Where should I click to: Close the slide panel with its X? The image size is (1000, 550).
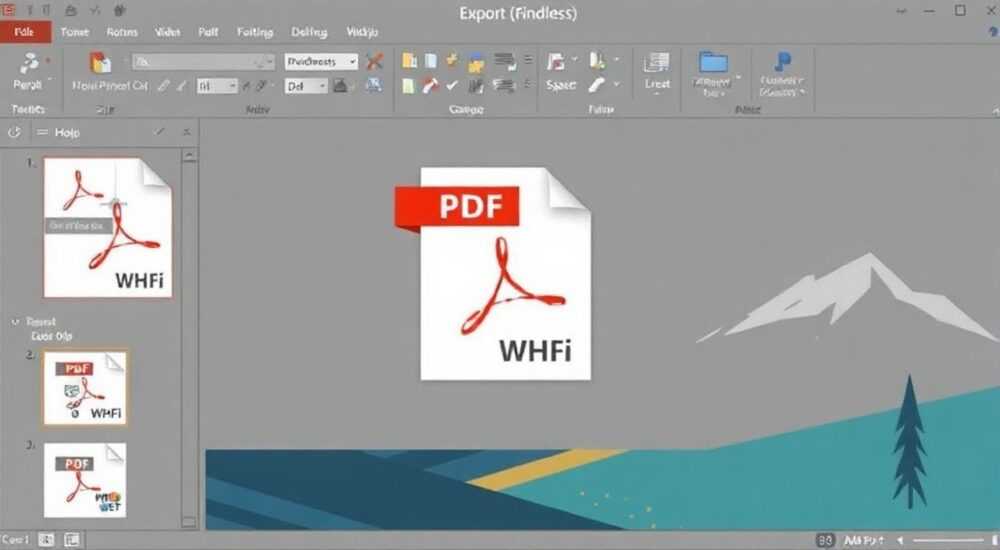186,132
